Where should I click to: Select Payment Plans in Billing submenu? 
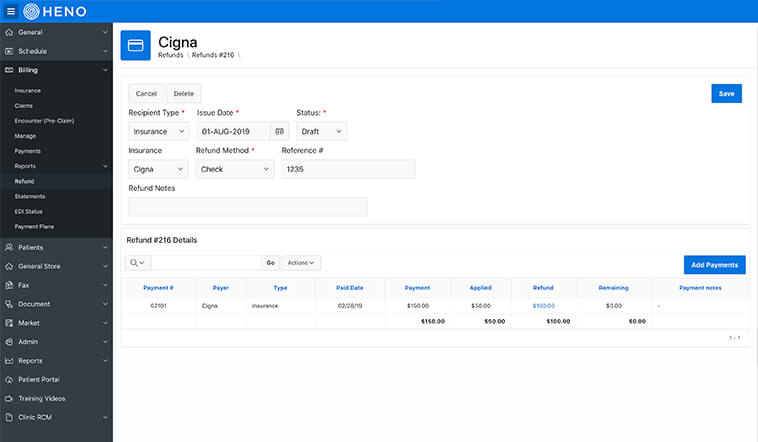pyautogui.click(x=34, y=227)
